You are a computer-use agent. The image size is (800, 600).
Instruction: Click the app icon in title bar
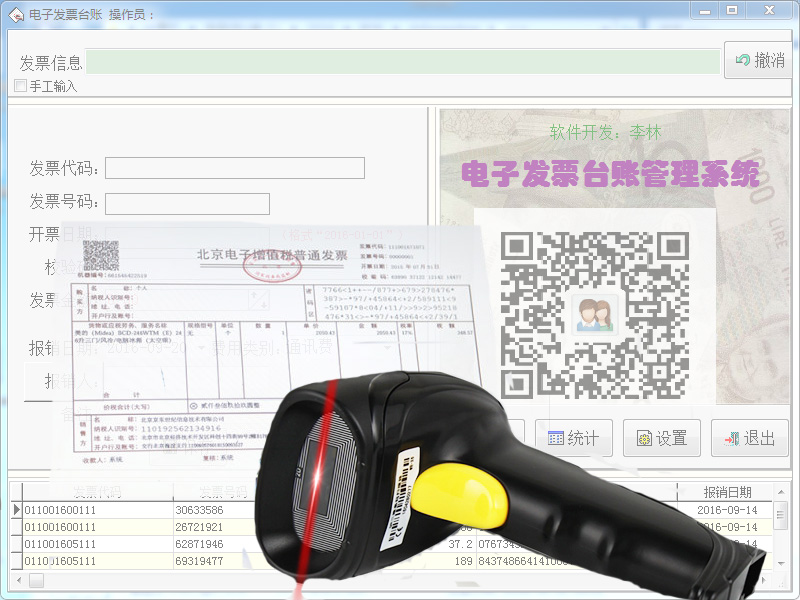(16, 15)
